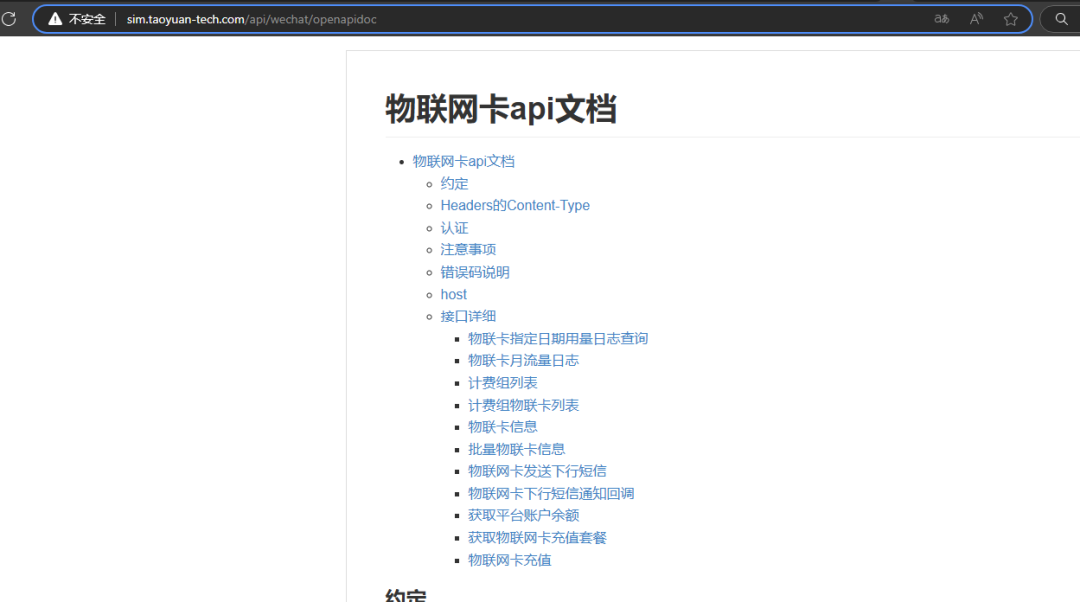This screenshot has width=1080, height=602.
Task: Open the top-level 物联网卡api文档 contents link
Action: (x=463, y=161)
